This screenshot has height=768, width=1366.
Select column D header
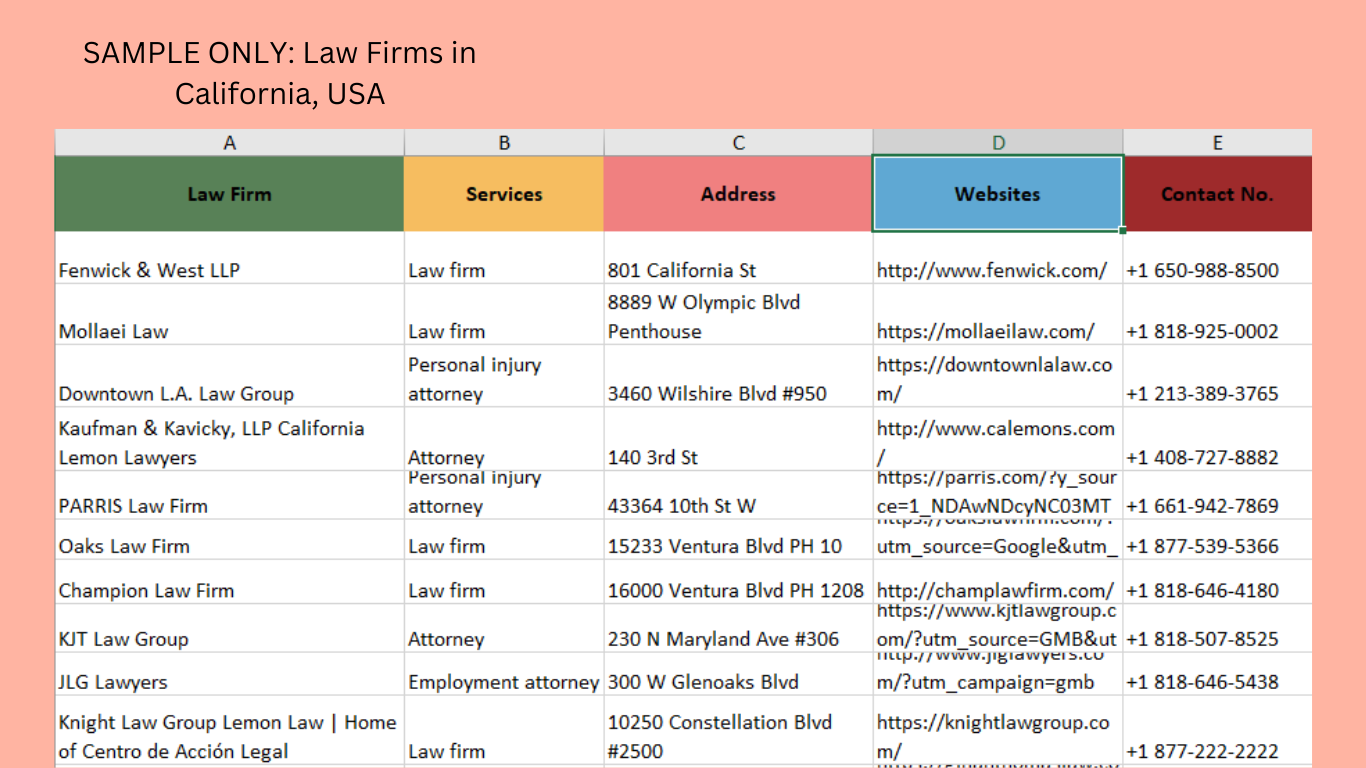(998, 142)
